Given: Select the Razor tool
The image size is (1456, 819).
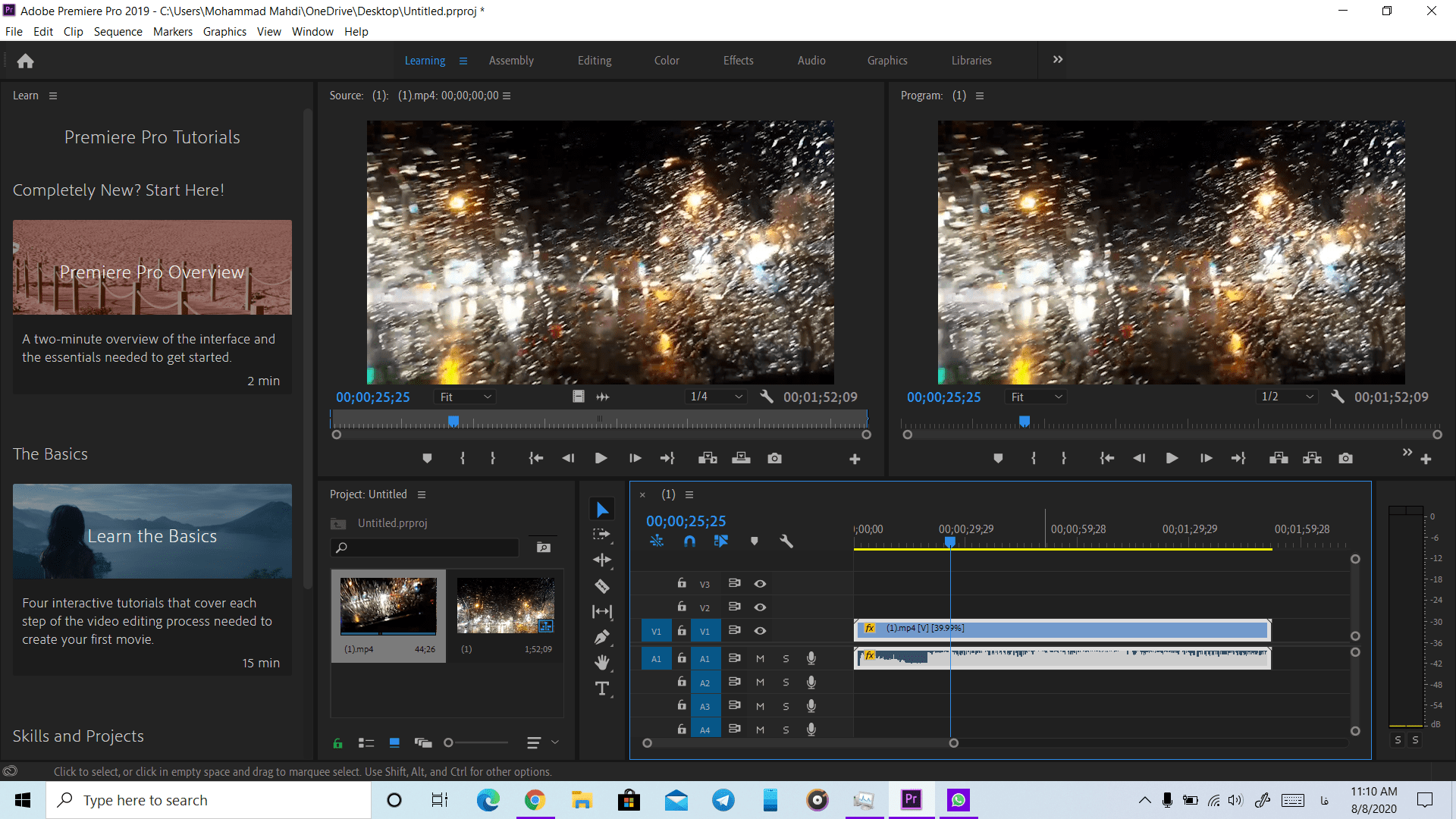Looking at the screenshot, I should click(602, 586).
